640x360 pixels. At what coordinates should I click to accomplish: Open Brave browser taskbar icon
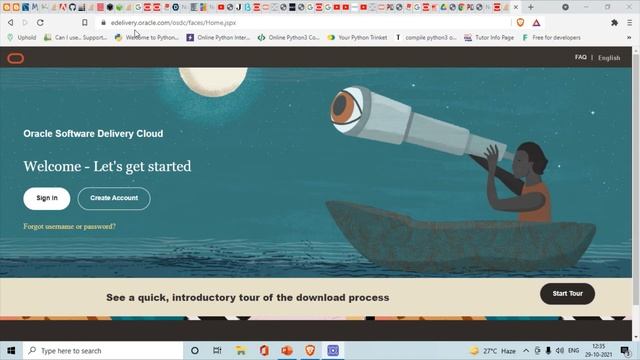click(310, 351)
